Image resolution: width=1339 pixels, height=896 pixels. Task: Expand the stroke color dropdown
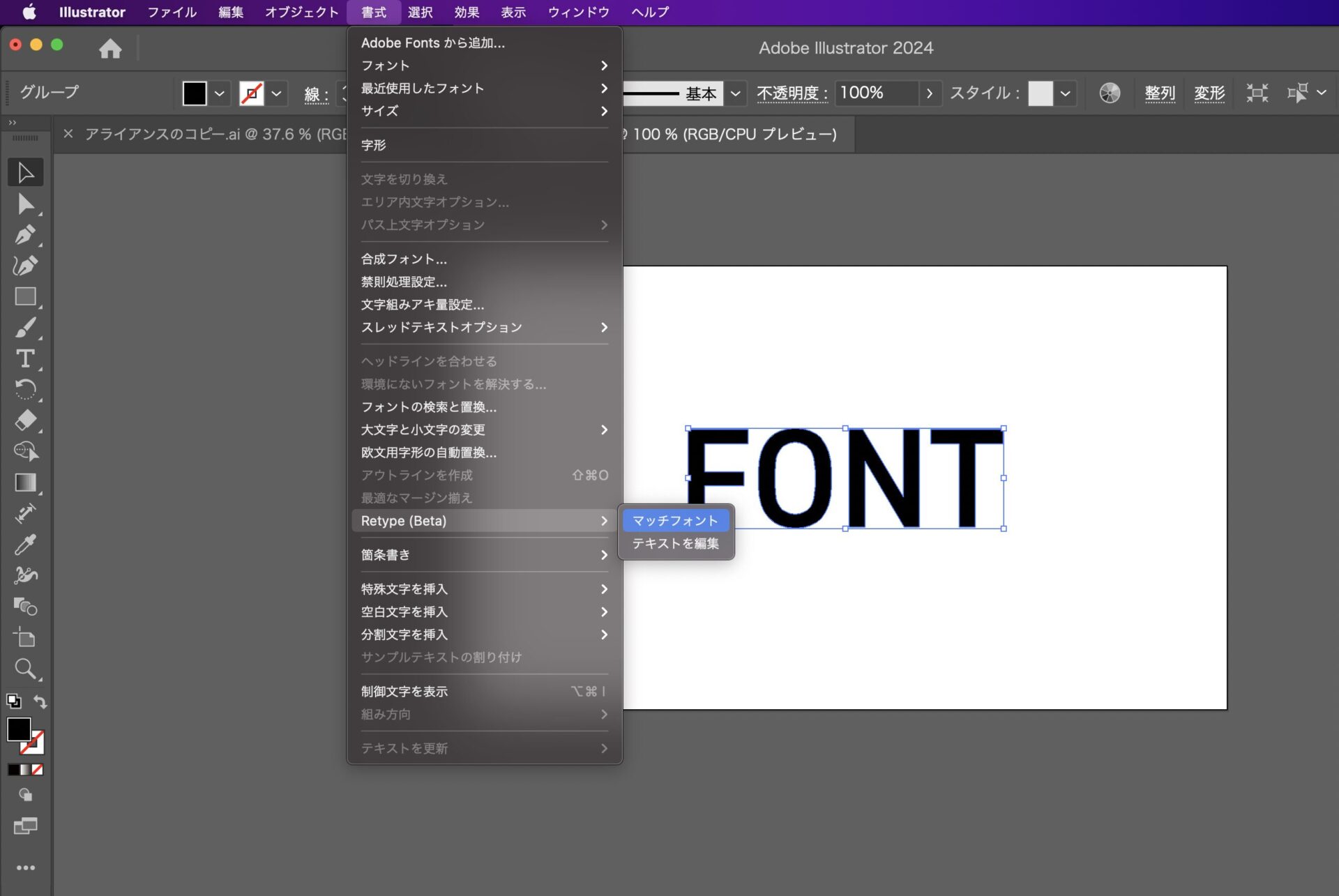pos(277,93)
